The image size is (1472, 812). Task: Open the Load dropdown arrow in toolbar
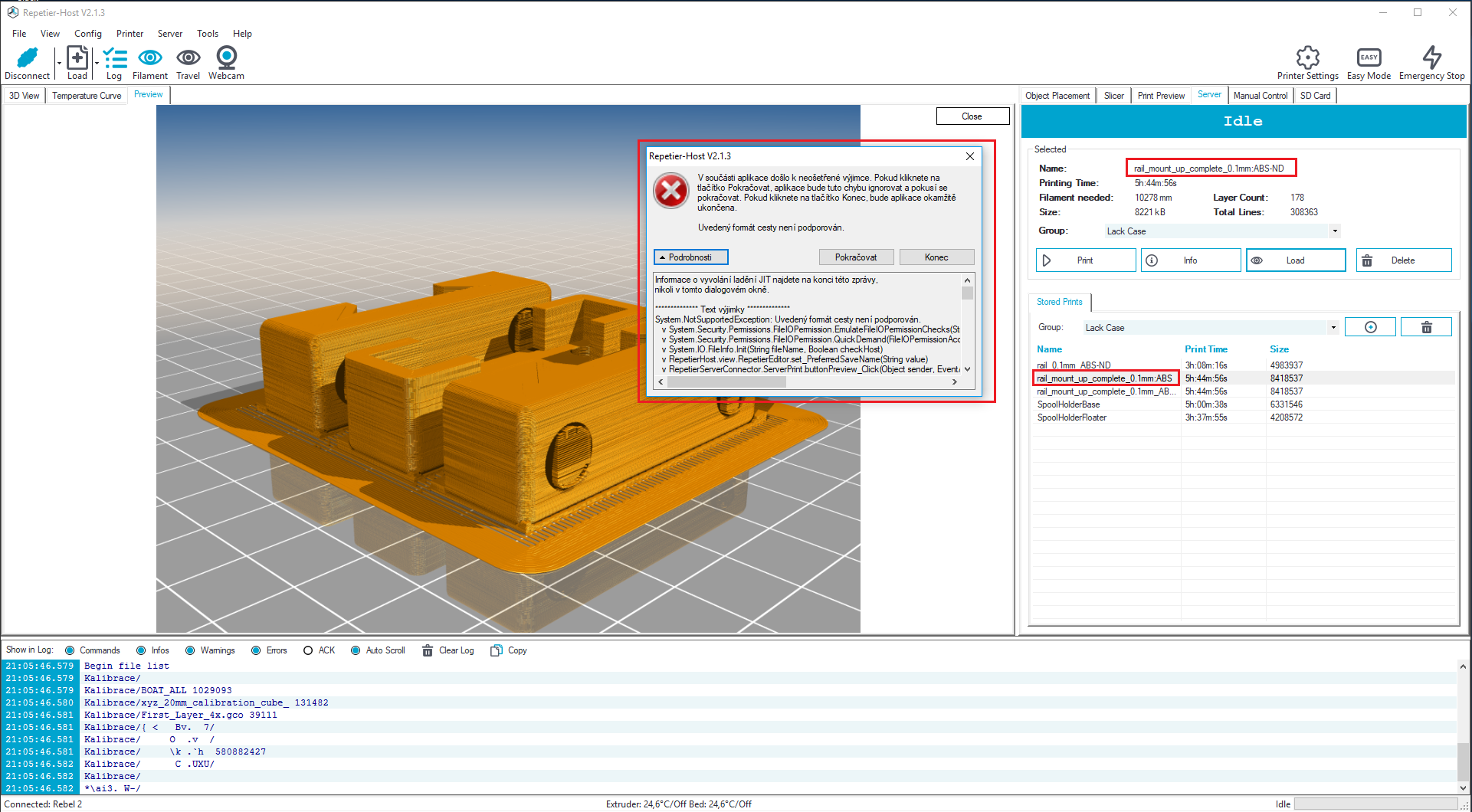coord(97,63)
